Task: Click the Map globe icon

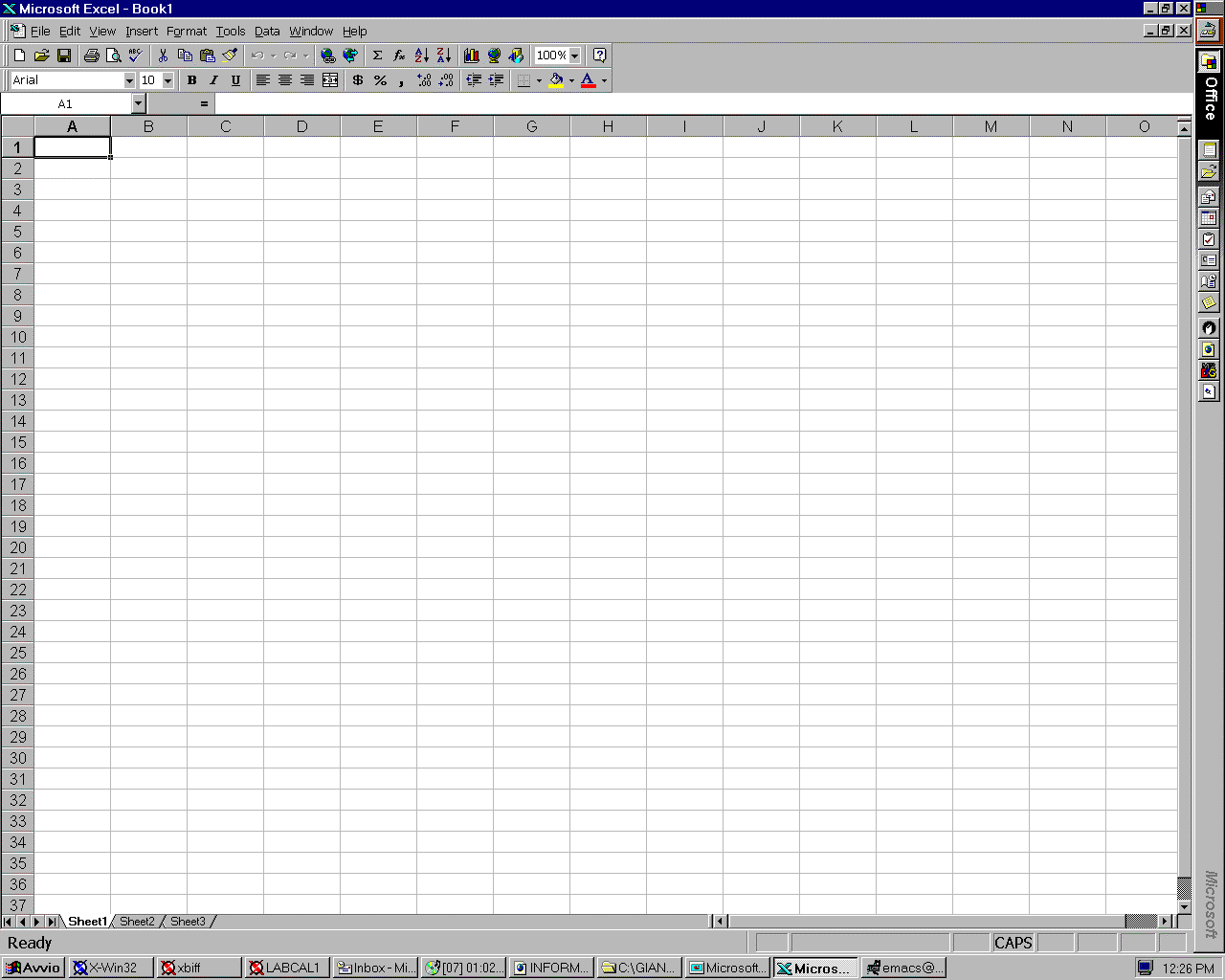Action: click(x=494, y=56)
